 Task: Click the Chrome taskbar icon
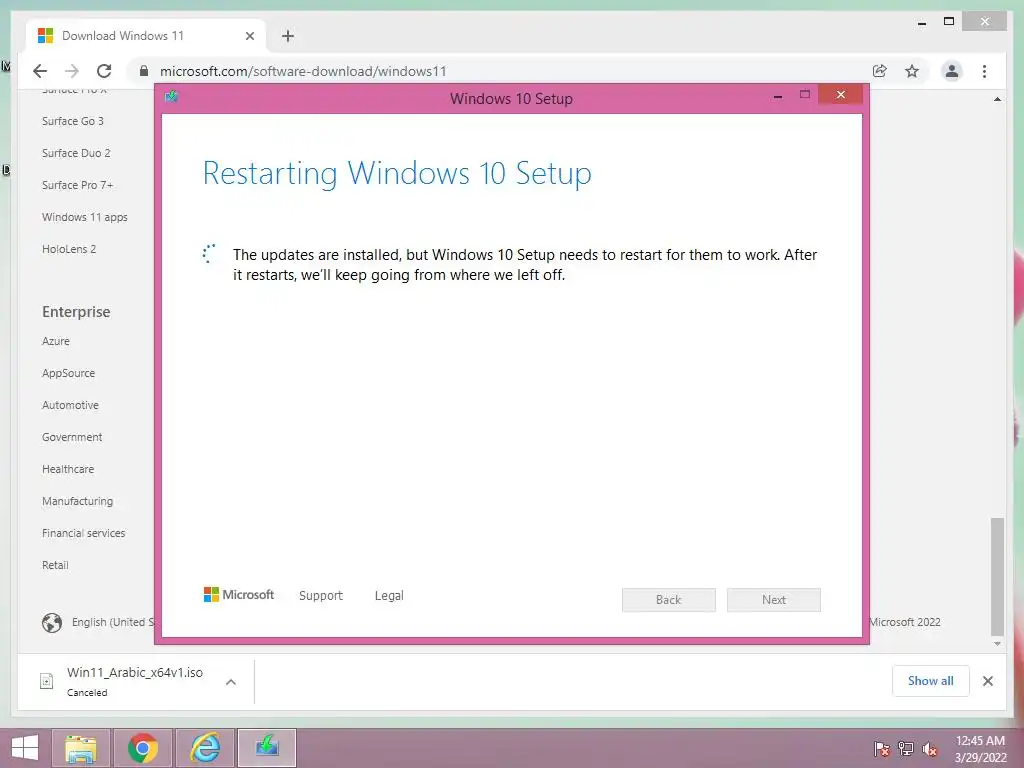142,748
